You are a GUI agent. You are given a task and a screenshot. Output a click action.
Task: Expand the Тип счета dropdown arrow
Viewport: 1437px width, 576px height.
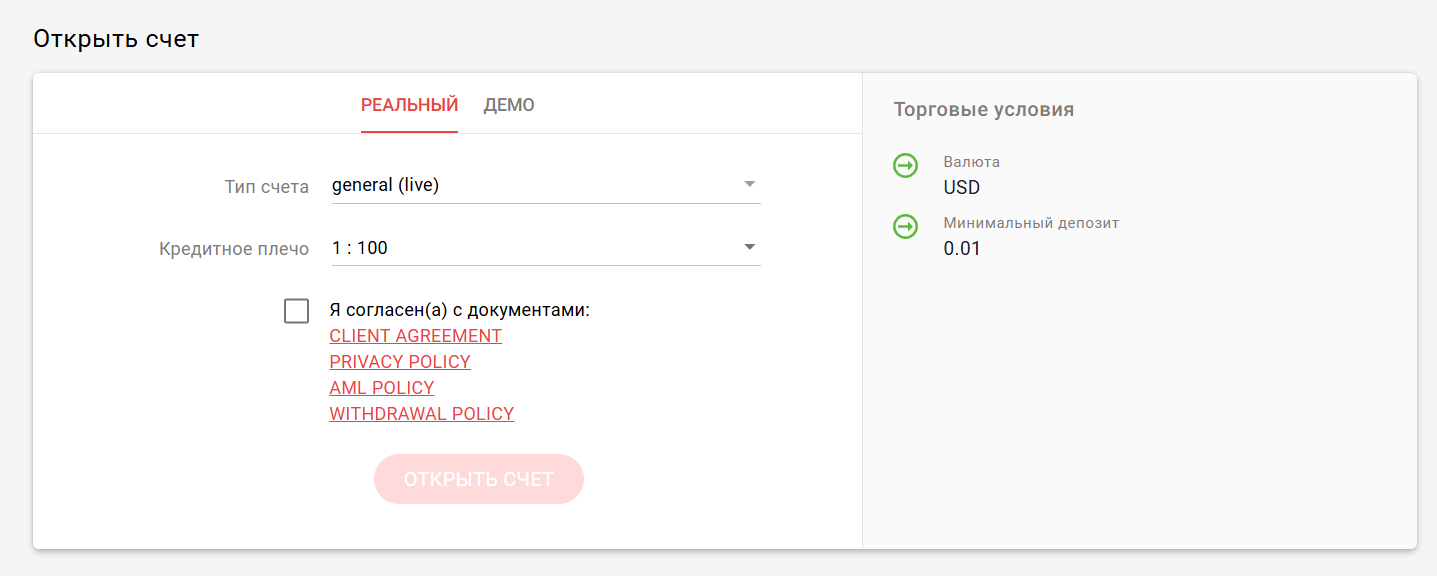(x=749, y=185)
